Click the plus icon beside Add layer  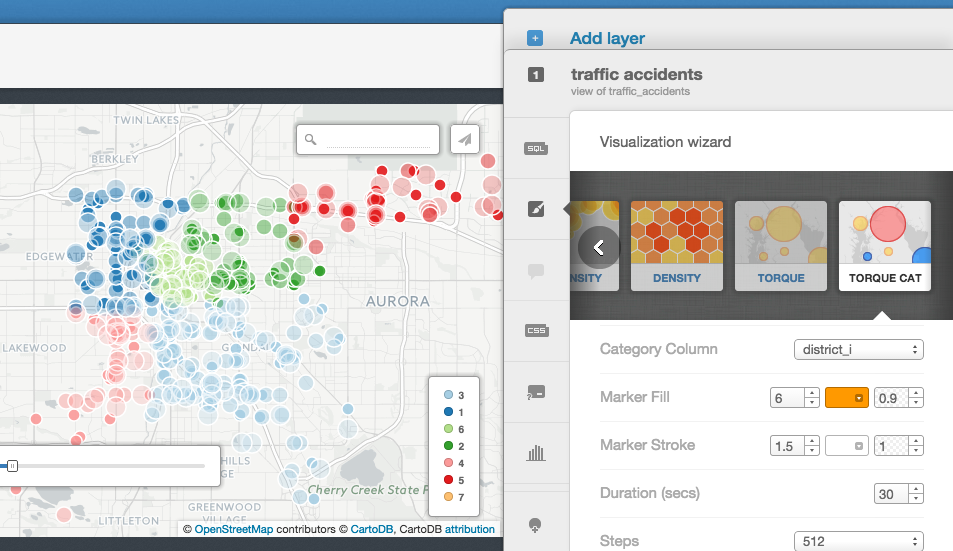tap(535, 39)
